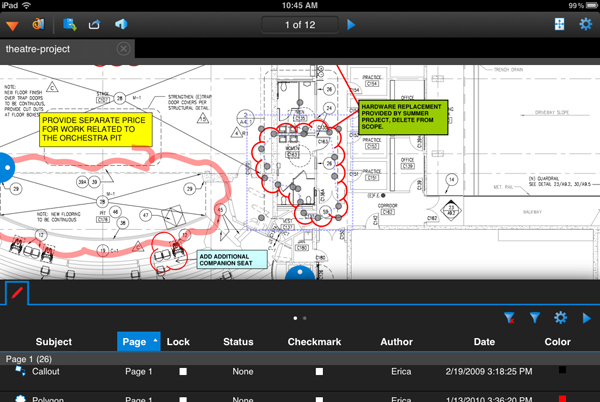The height and width of the screenshot is (402, 600).
Task: Tap the page number field '1 of 12'
Action: coord(299,24)
